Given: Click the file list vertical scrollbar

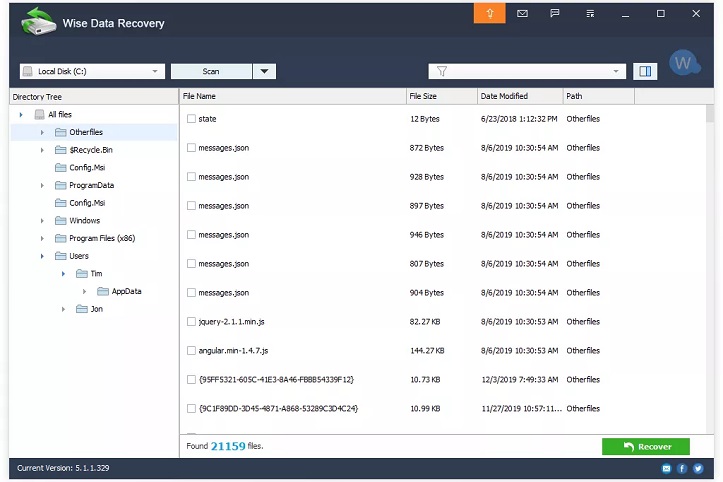Looking at the screenshot, I should [x=710, y=269].
